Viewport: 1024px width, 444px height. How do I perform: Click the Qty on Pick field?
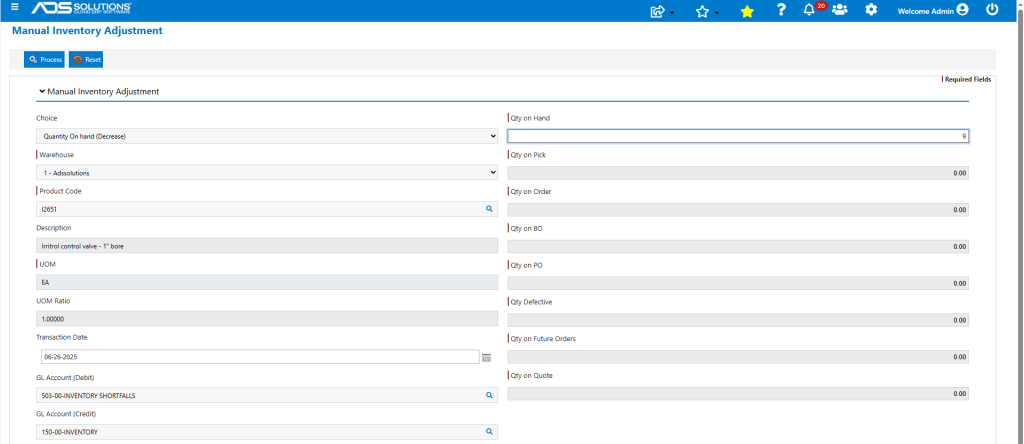point(738,173)
